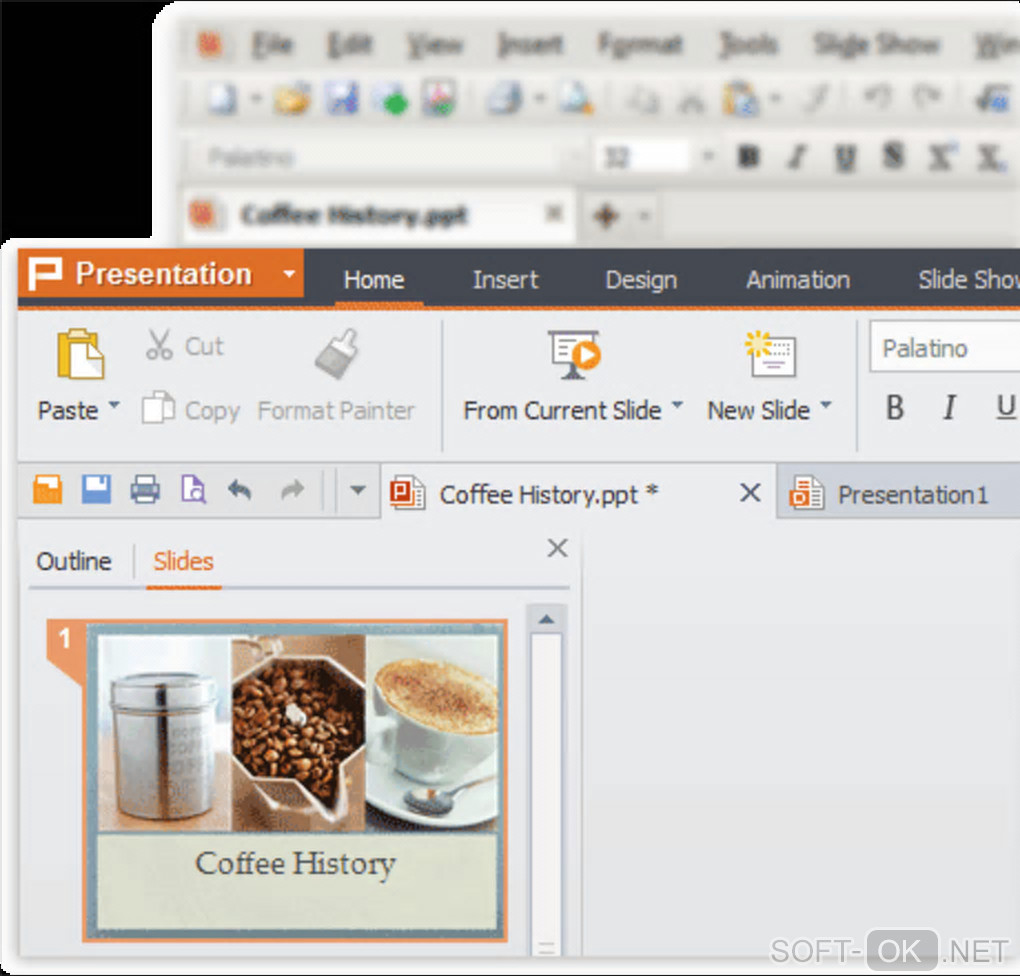Click Open folder icon in background toolbar
1020x976 pixels.
tap(292, 99)
